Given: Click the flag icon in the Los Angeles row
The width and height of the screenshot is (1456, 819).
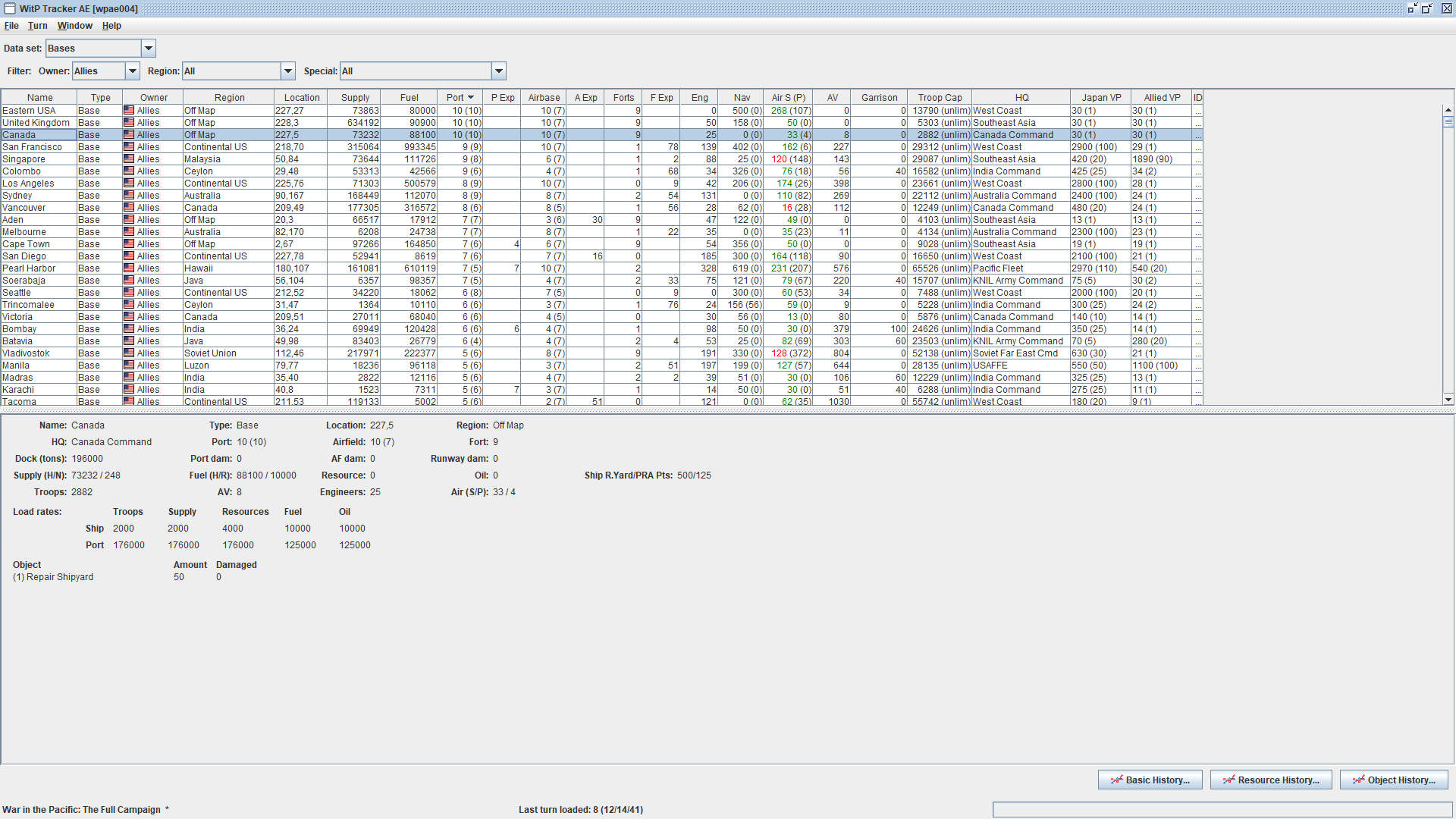Looking at the screenshot, I should pyautogui.click(x=129, y=184).
